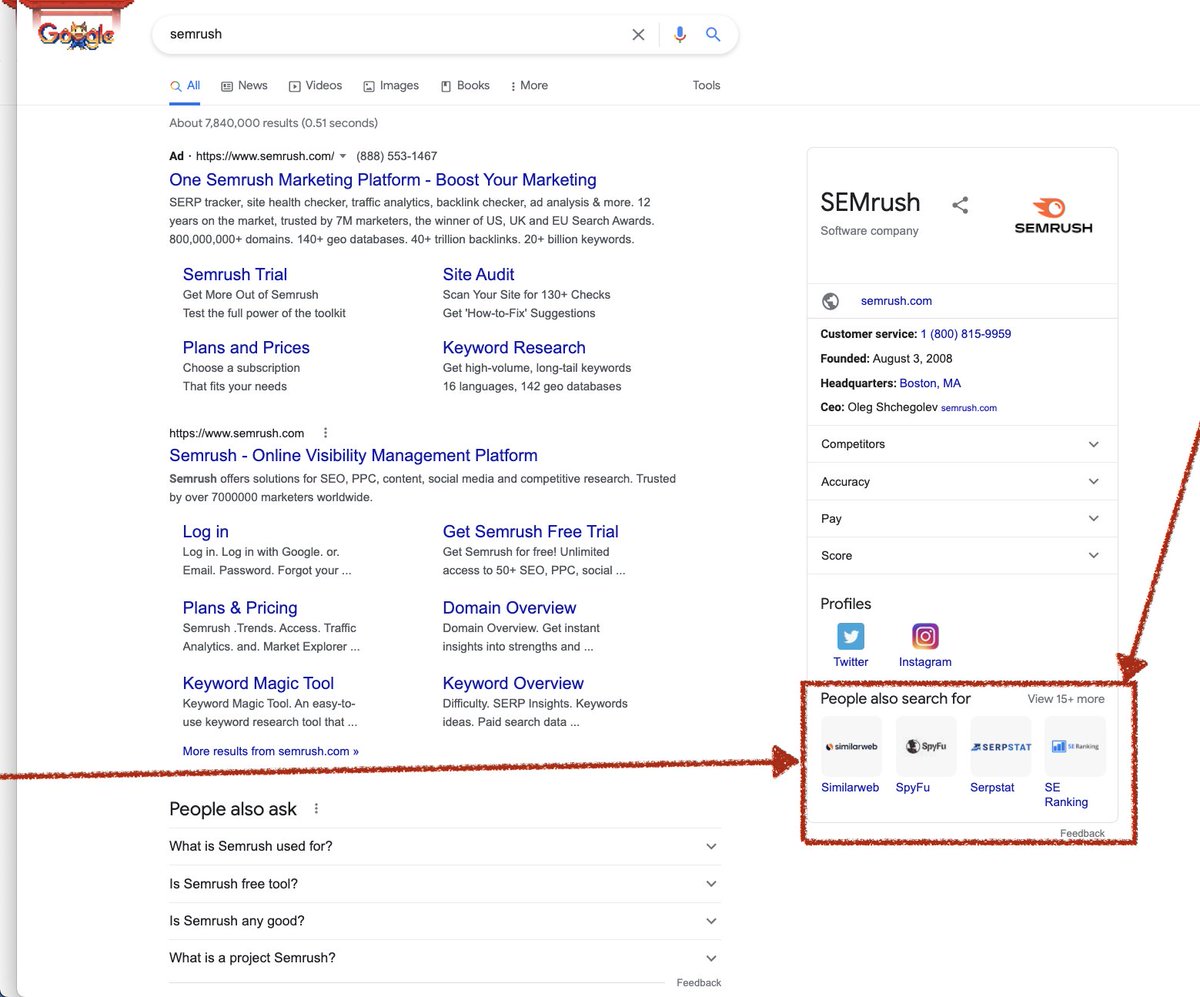Open the search Tools button
Image resolution: width=1200 pixels, height=997 pixels.
click(706, 86)
